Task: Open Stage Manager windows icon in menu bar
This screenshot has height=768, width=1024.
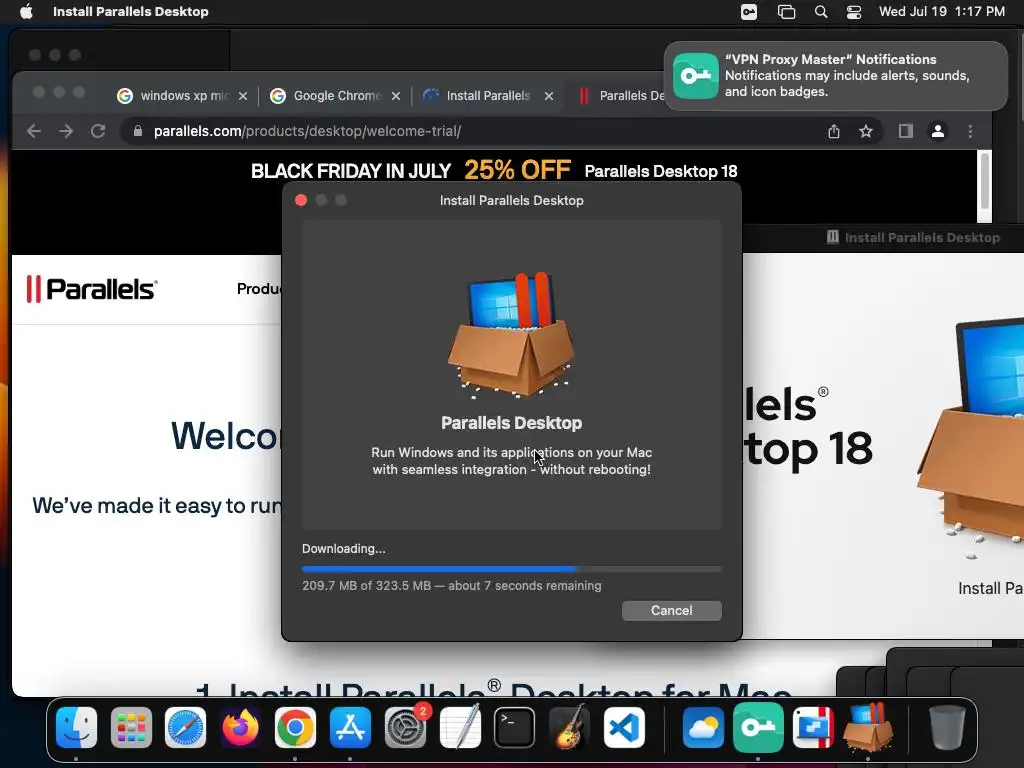Action: pos(786,12)
